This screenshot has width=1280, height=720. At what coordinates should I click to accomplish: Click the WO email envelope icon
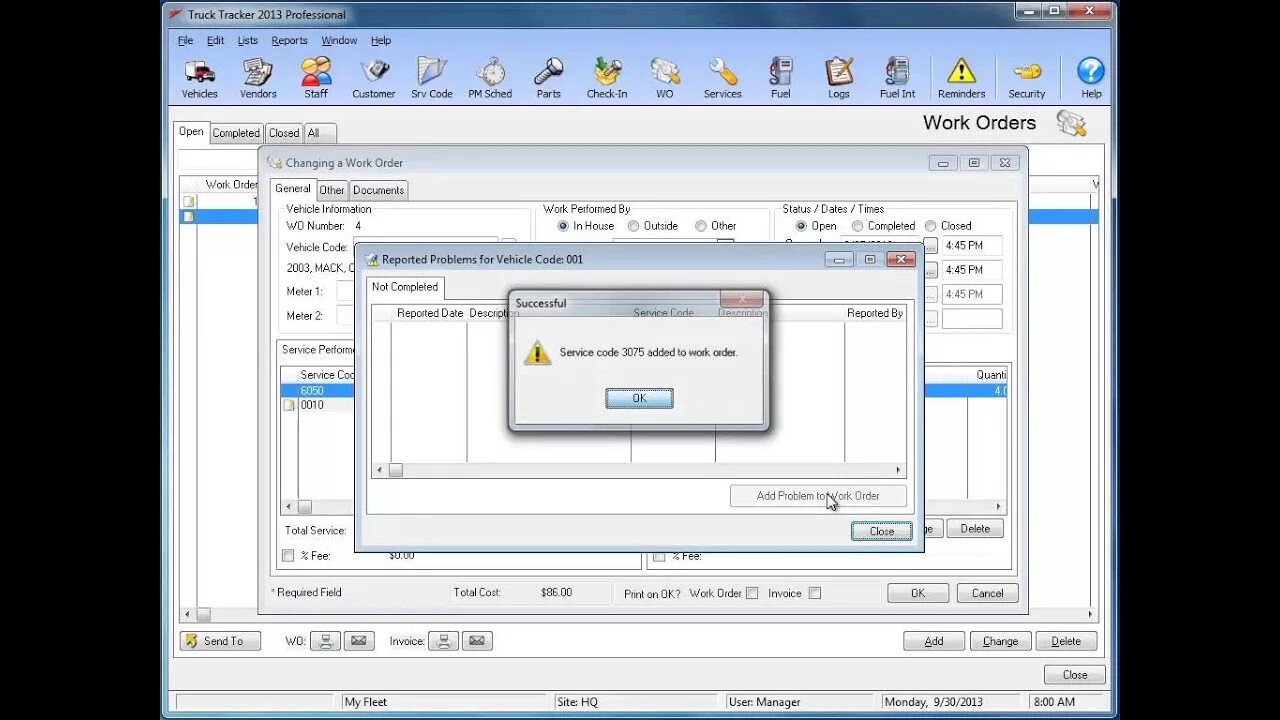[359, 641]
